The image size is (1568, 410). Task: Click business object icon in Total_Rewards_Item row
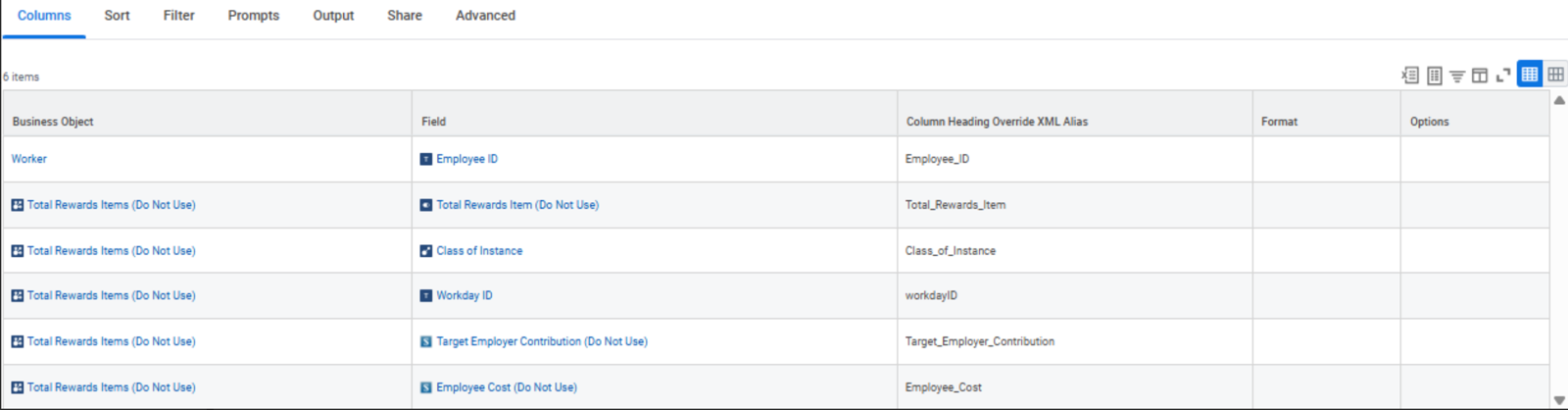coord(18,205)
